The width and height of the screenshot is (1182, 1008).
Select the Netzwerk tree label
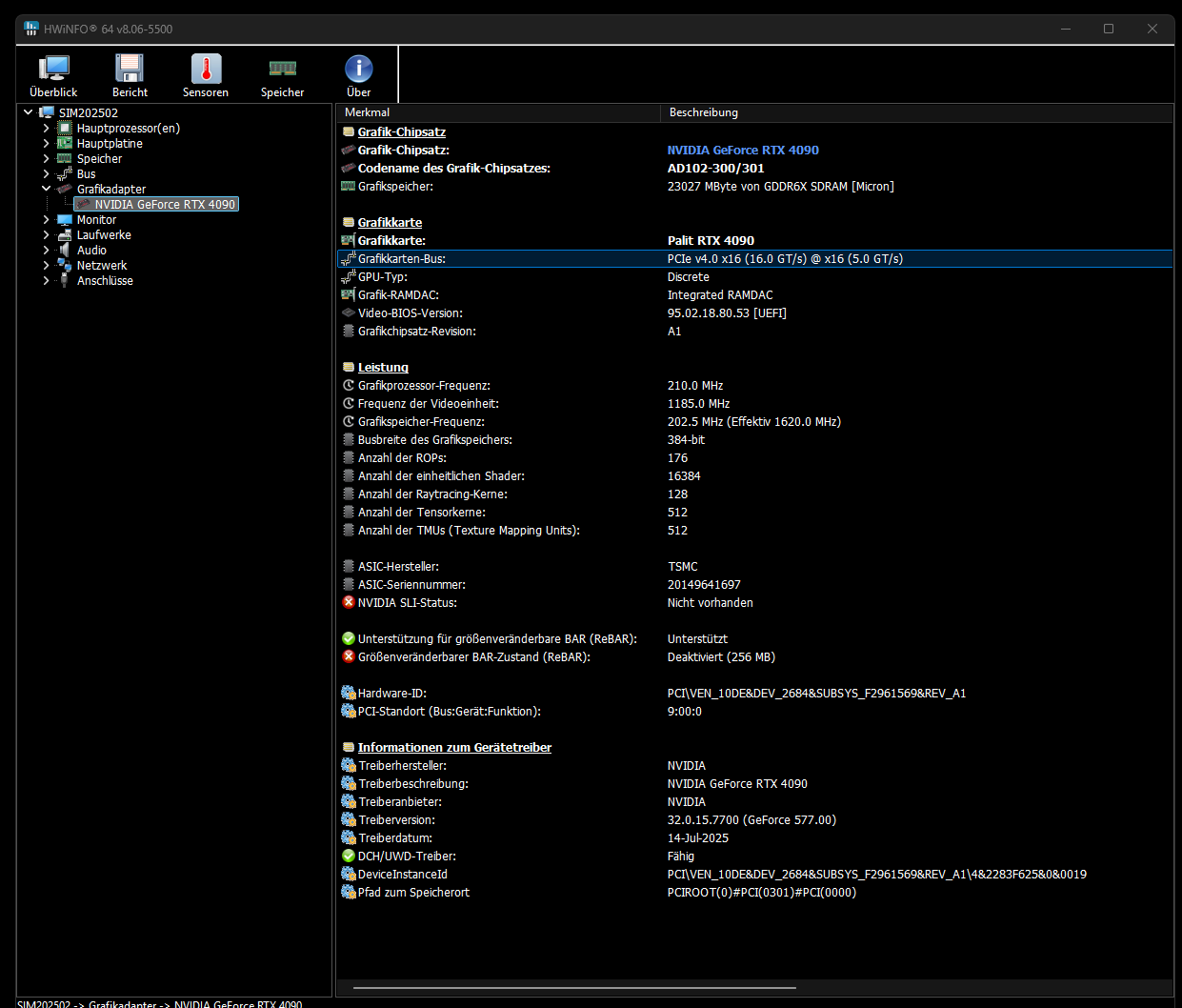coord(102,265)
